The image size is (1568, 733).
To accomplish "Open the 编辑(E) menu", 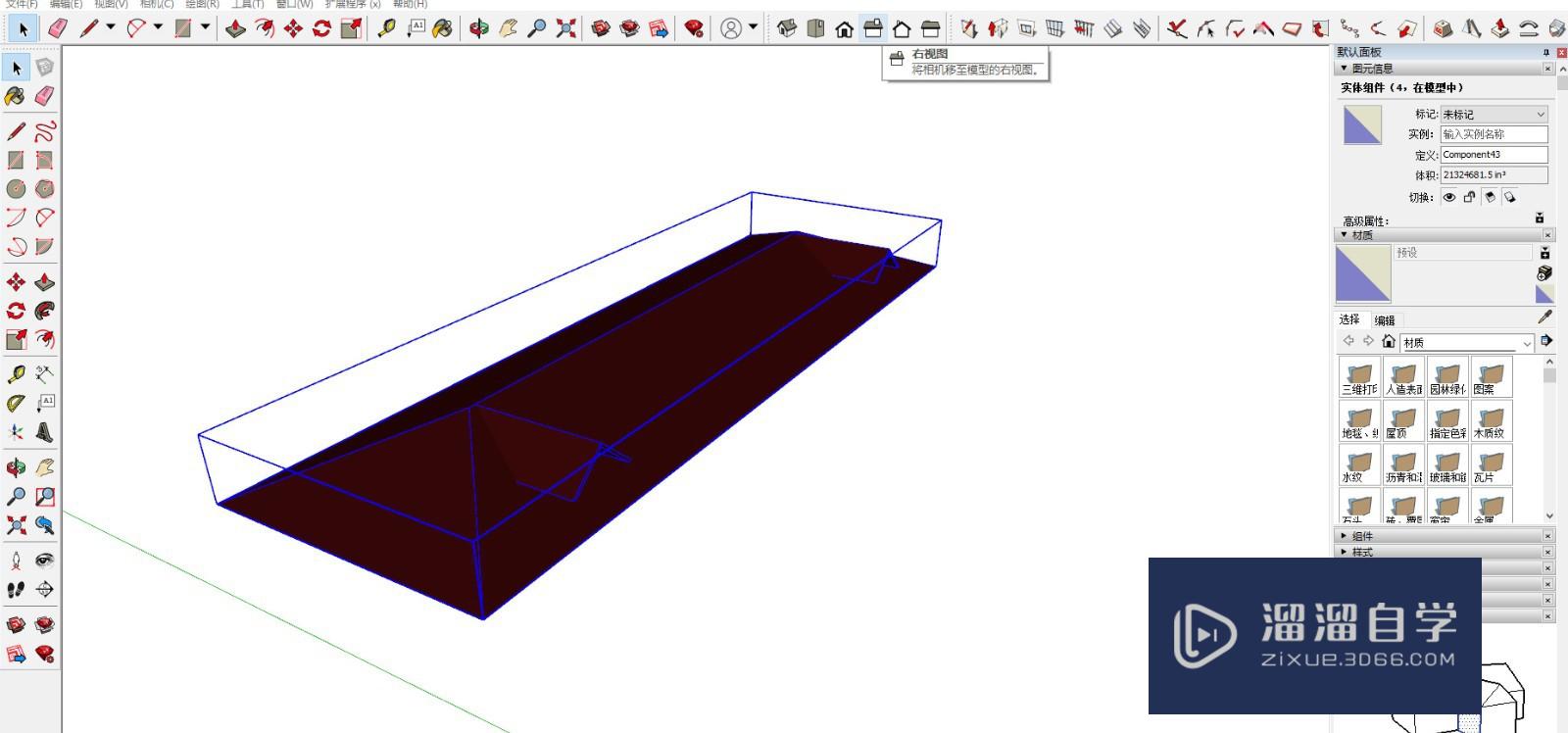I will pos(66,4).
